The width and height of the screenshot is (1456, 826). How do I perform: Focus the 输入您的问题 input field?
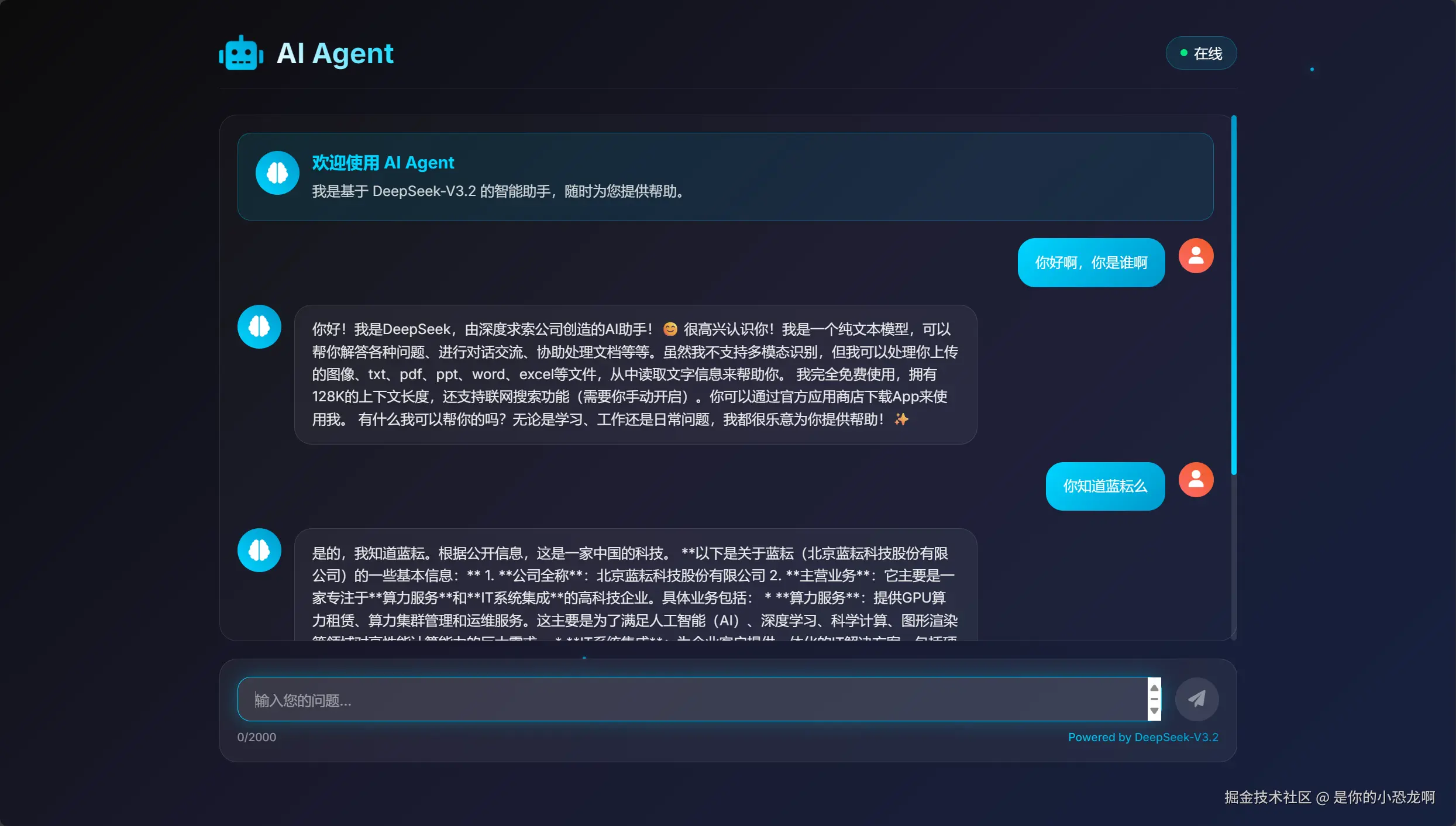[x=693, y=699]
